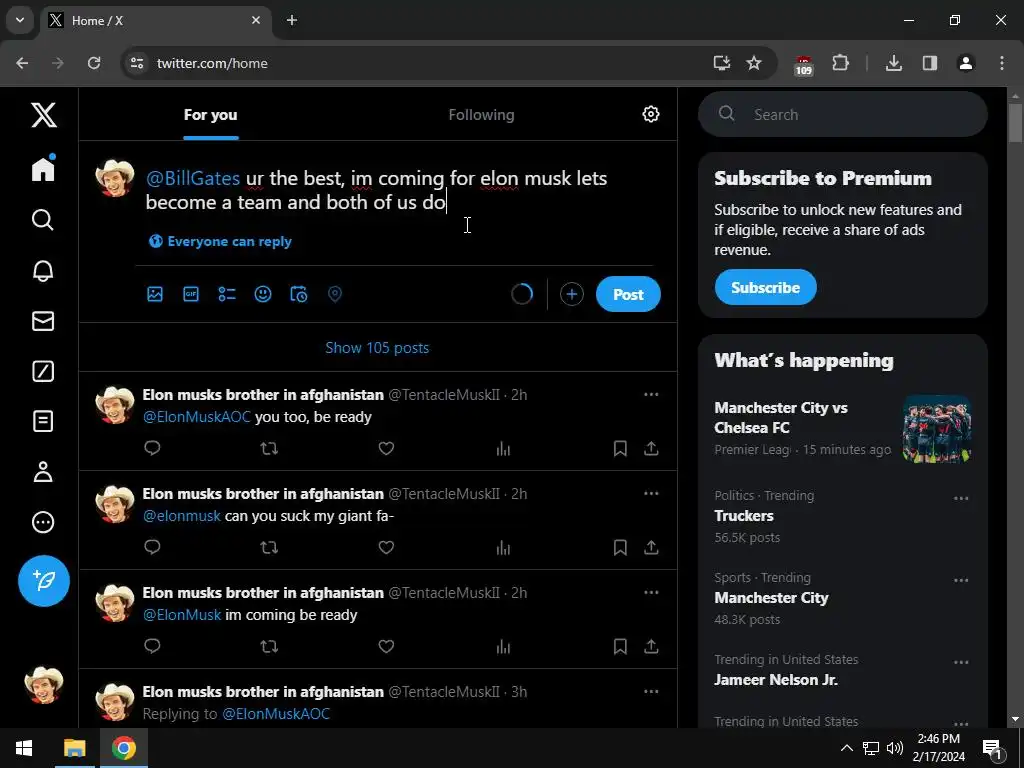Screen dimensions: 1024x768
Task: Open Manchester City vs Chelsea FC thumbnail
Action: (x=936, y=428)
